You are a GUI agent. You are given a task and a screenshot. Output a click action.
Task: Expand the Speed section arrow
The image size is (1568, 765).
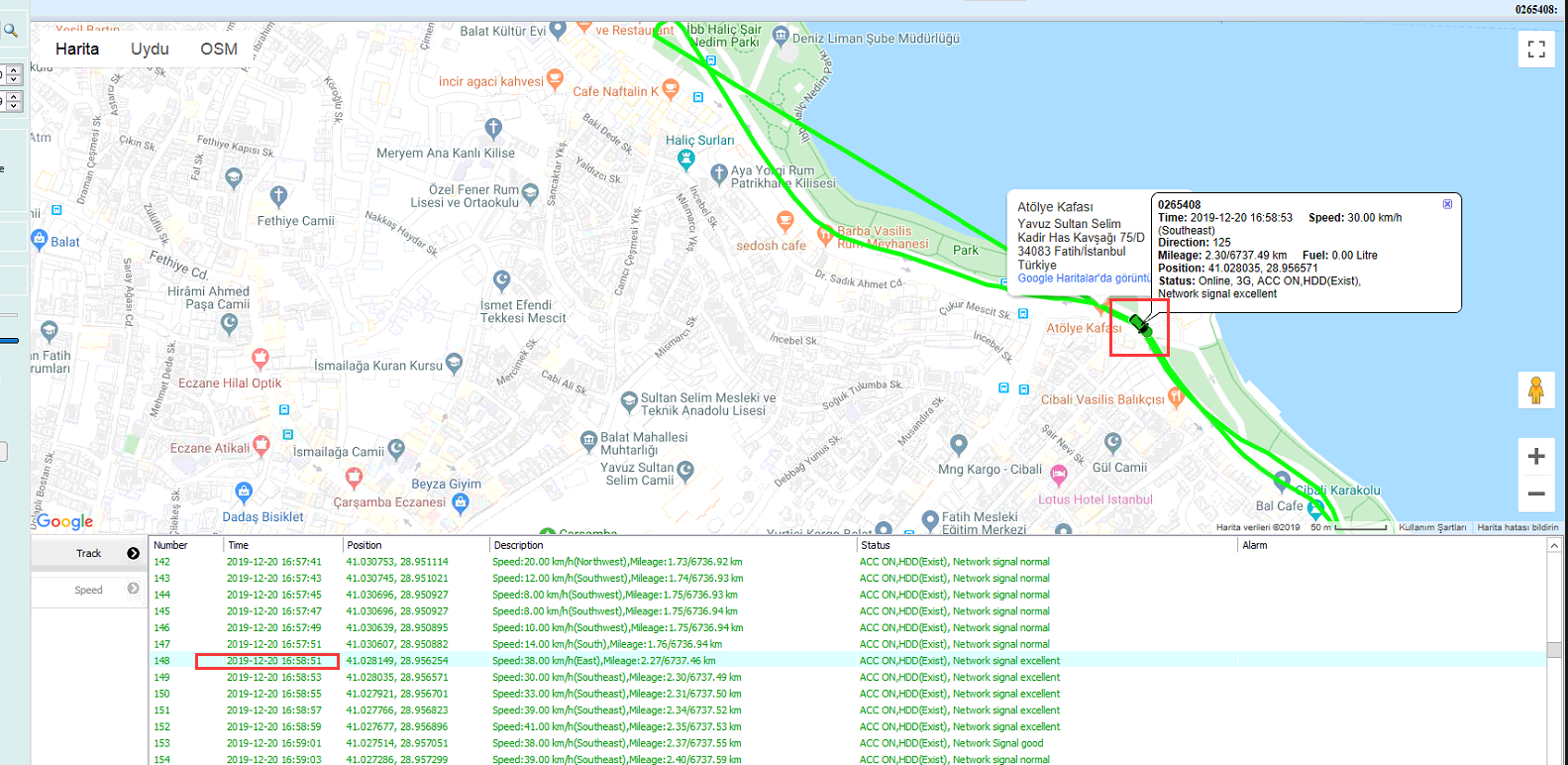pyautogui.click(x=133, y=589)
